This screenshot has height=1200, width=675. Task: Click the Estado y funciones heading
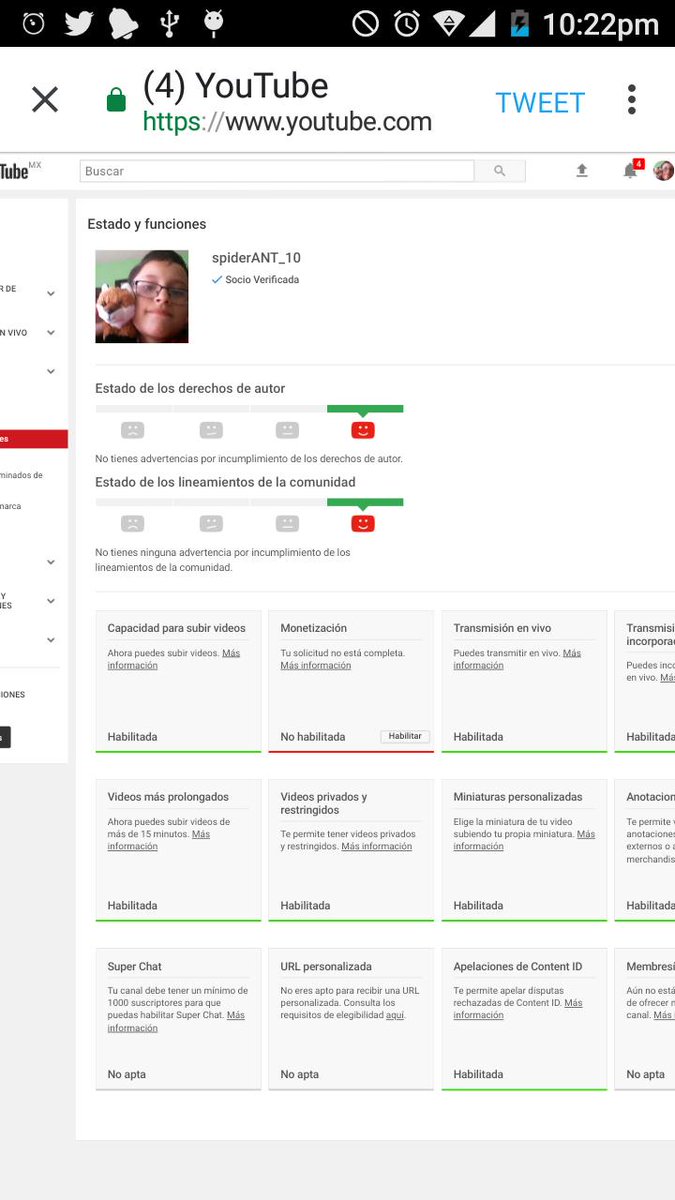coord(147,224)
